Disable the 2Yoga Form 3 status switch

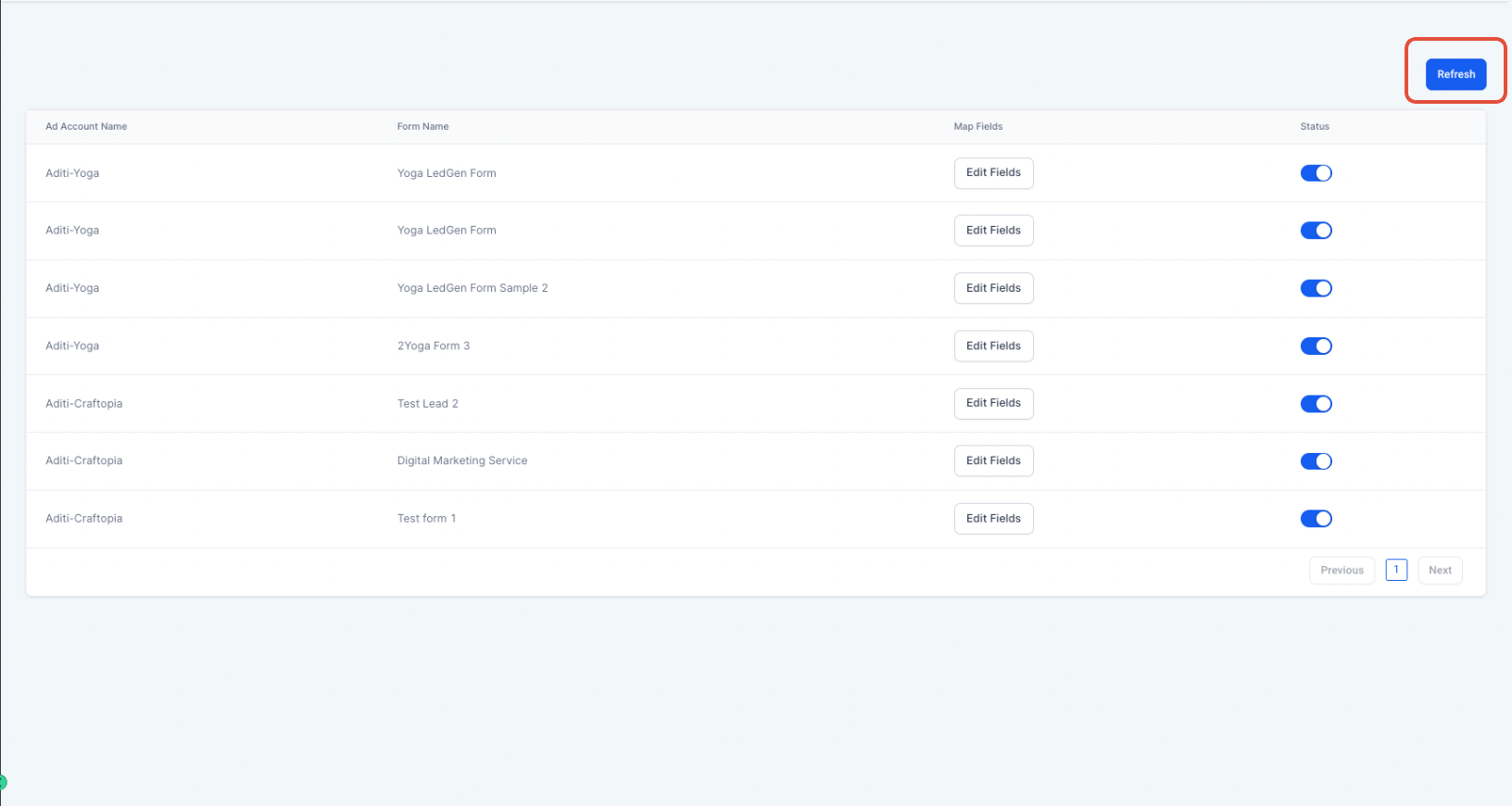1316,346
